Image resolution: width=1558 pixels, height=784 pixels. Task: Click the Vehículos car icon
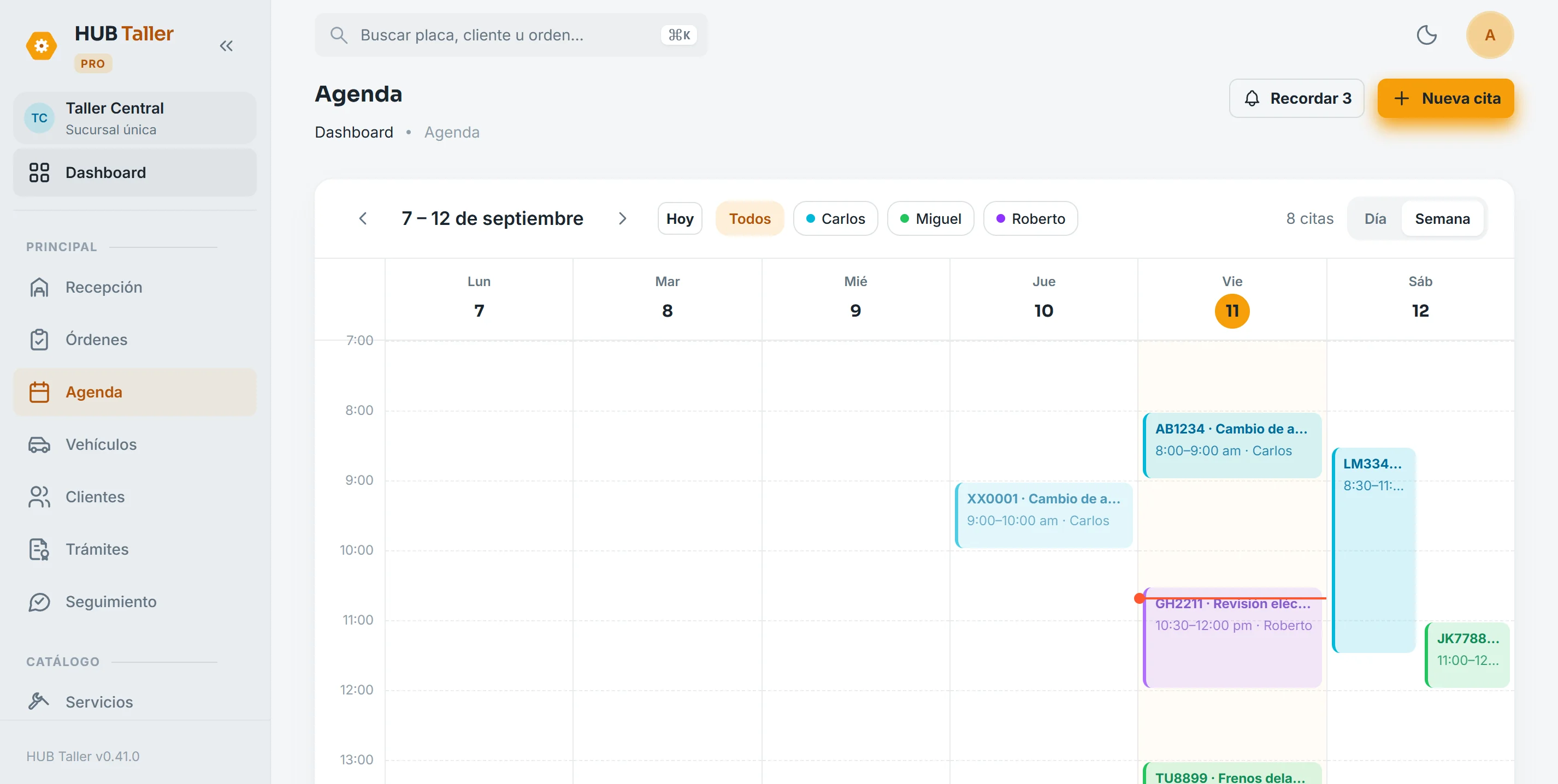(x=39, y=444)
